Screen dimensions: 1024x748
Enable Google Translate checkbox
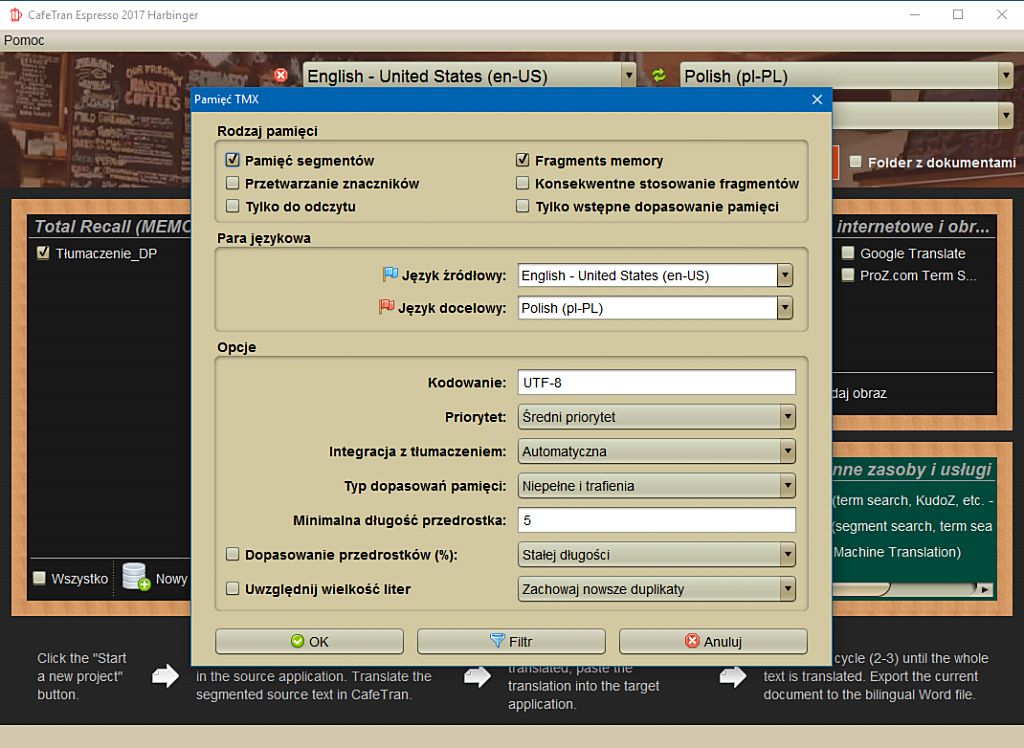[x=848, y=252]
